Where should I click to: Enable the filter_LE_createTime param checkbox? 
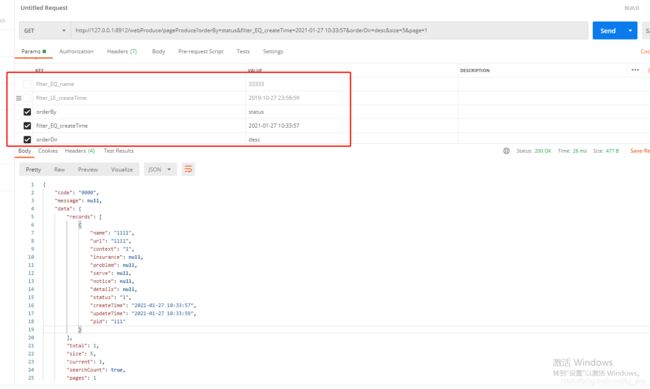click(27, 98)
